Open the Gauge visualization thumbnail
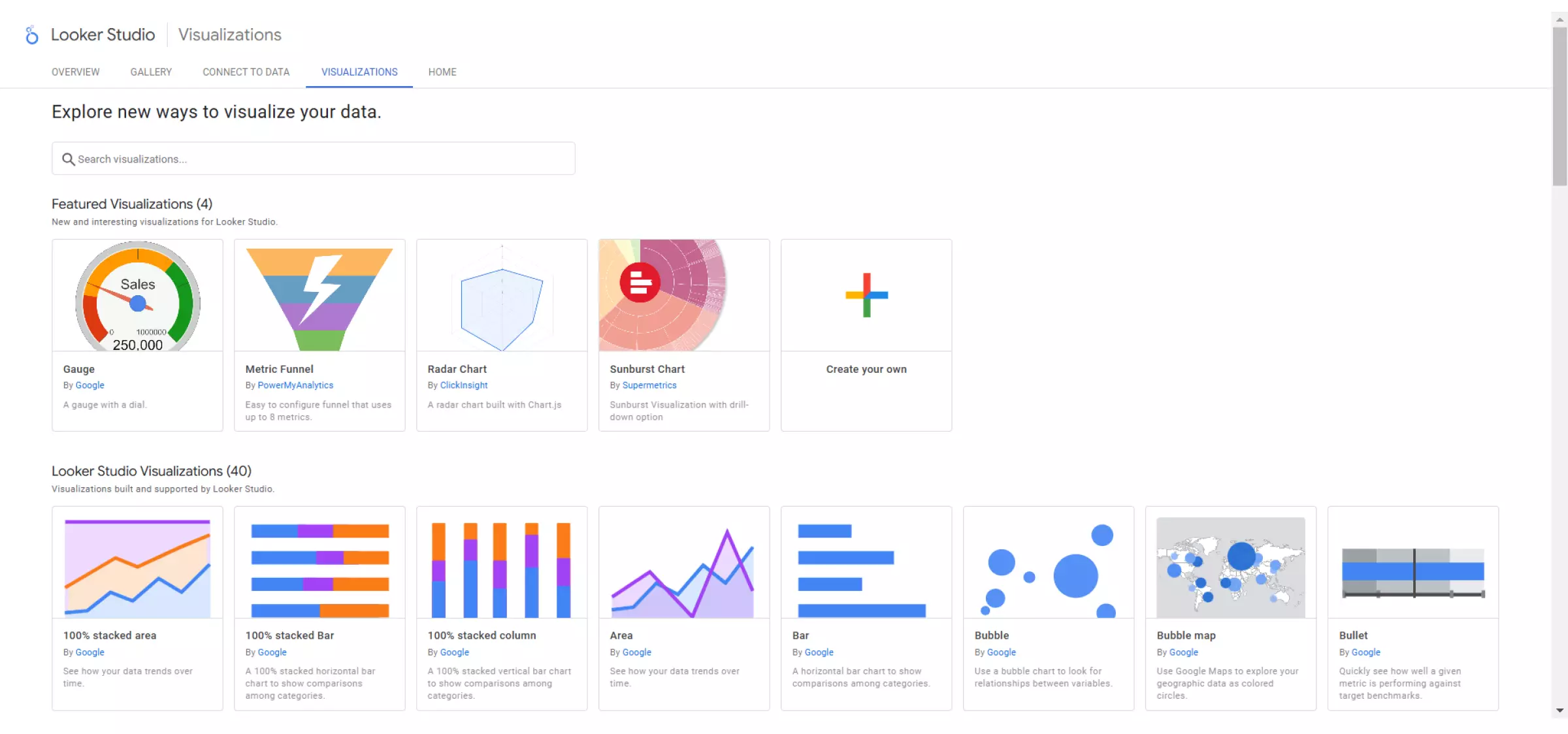 (x=137, y=295)
